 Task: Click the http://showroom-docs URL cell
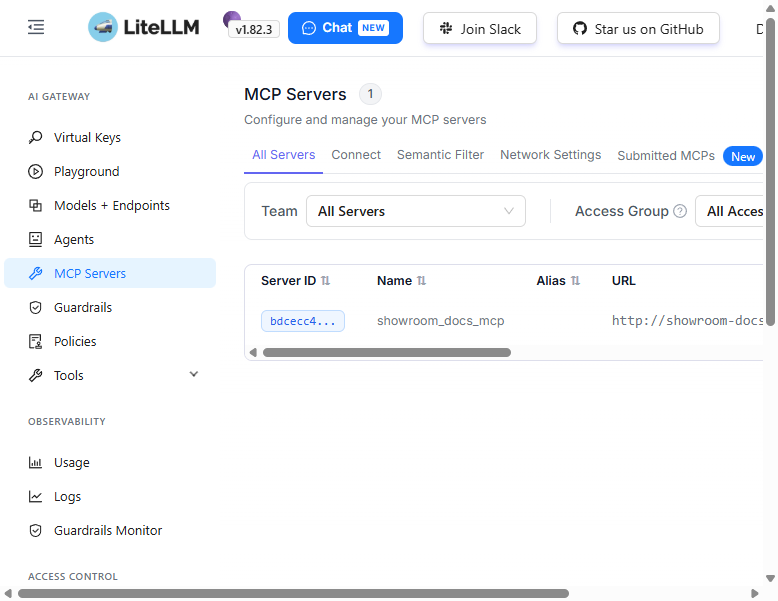[x=687, y=321]
